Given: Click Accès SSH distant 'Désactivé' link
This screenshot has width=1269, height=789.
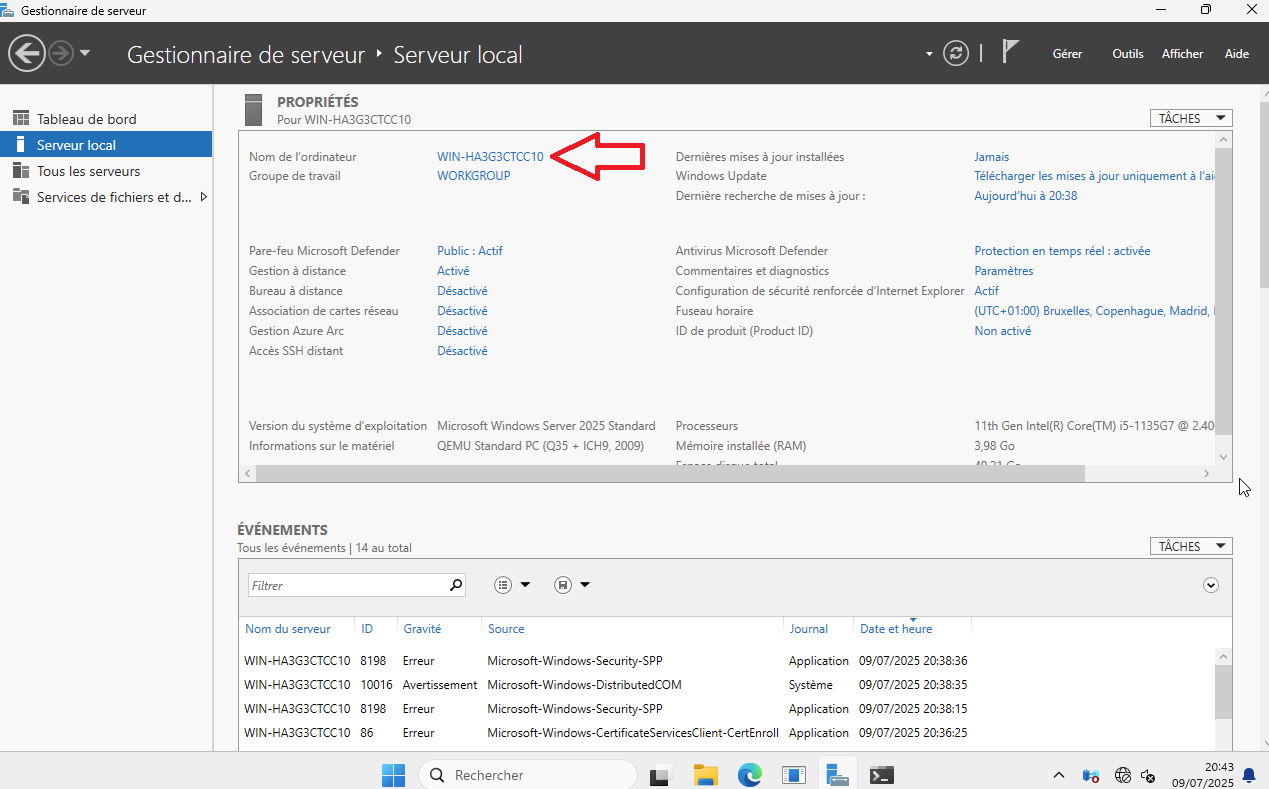Looking at the screenshot, I should coord(462,351).
